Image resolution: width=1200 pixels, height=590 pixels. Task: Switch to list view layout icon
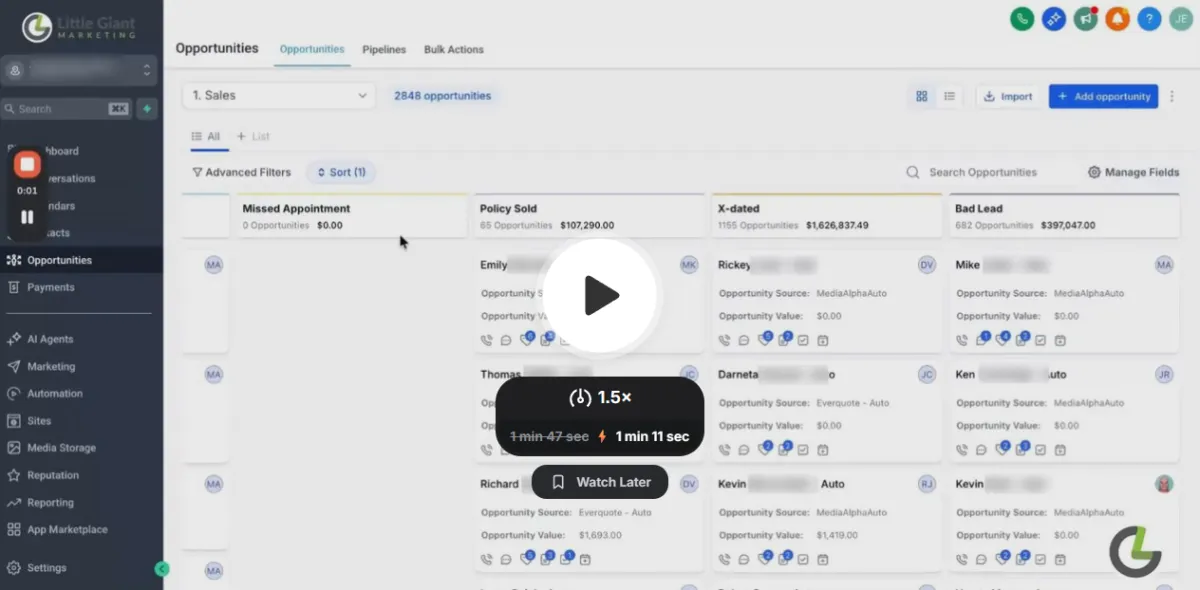click(x=949, y=96)
